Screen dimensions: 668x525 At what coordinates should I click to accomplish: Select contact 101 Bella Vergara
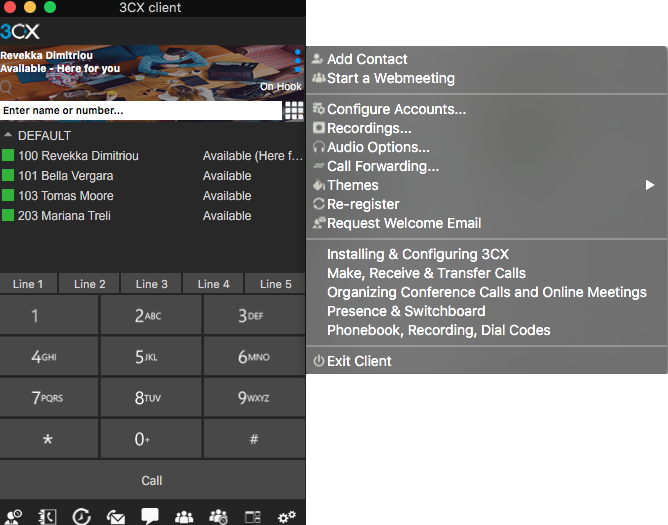152,176
